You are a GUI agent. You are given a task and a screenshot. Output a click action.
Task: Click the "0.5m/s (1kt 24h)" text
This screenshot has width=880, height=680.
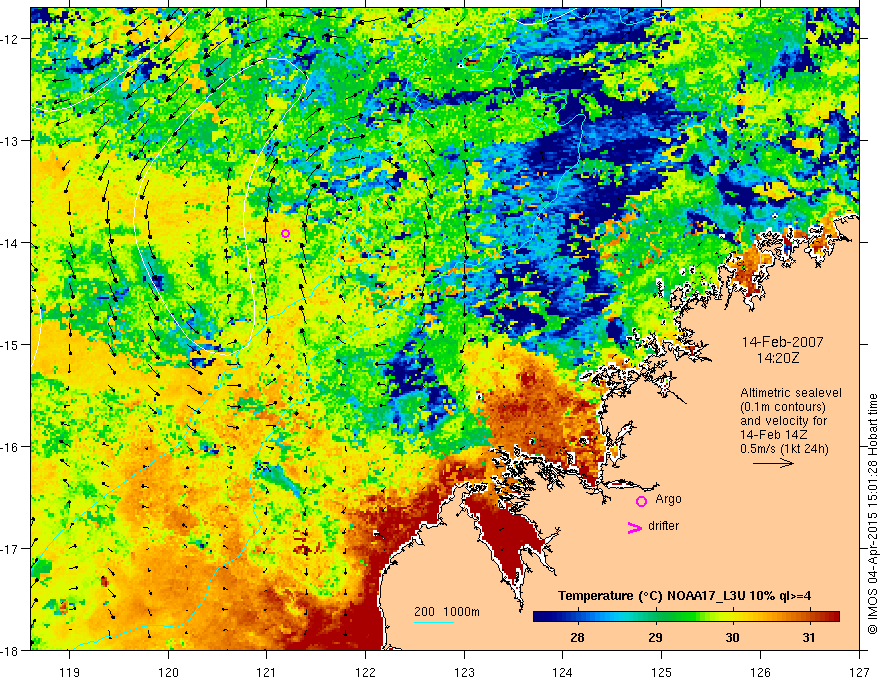[784, 448]
